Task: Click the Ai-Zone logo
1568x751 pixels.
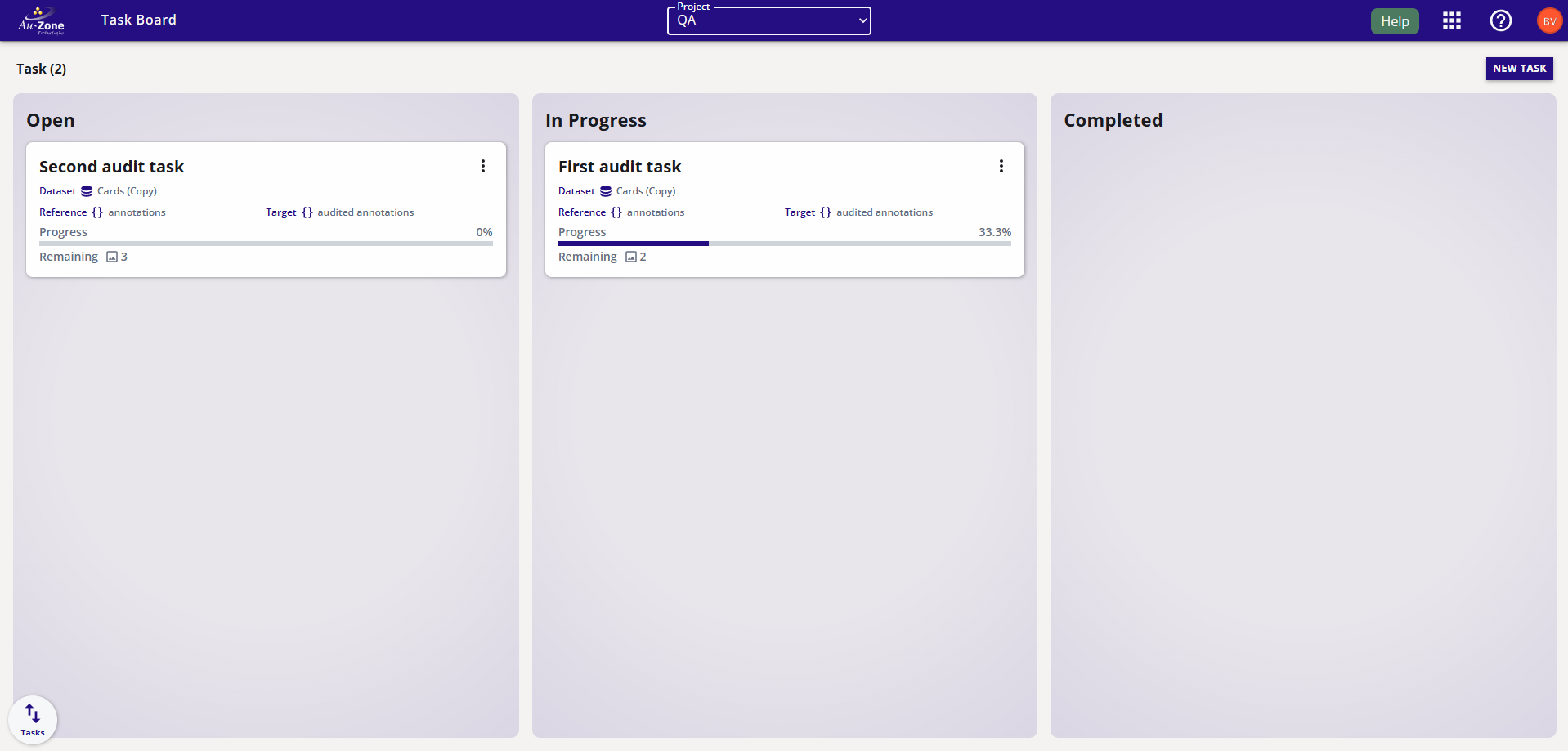Action: coord(39,20)
